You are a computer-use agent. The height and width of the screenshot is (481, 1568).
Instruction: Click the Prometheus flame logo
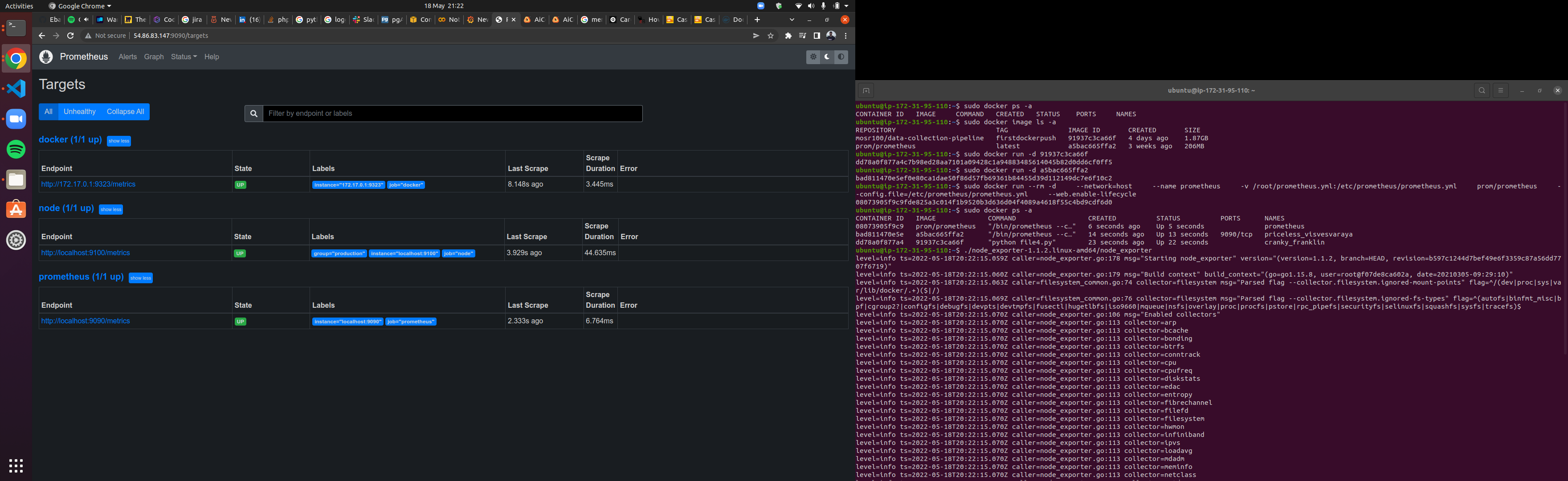45,57
